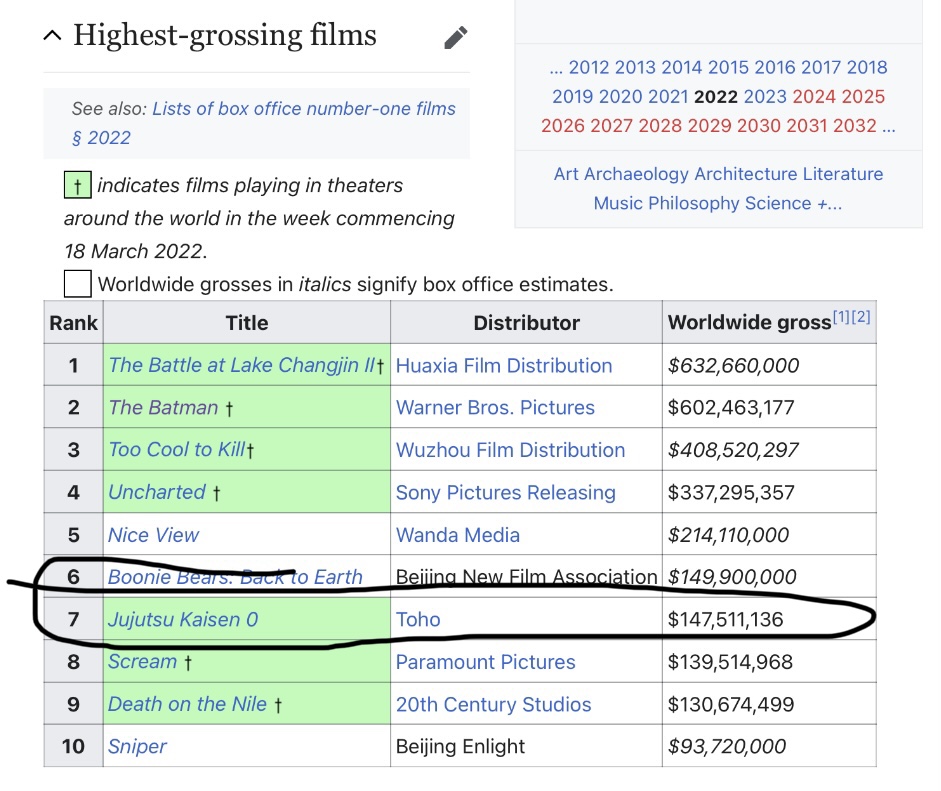Open Sony Pictures Releasing link
This screenshot has width=941, height=791.
click(506, 493)
